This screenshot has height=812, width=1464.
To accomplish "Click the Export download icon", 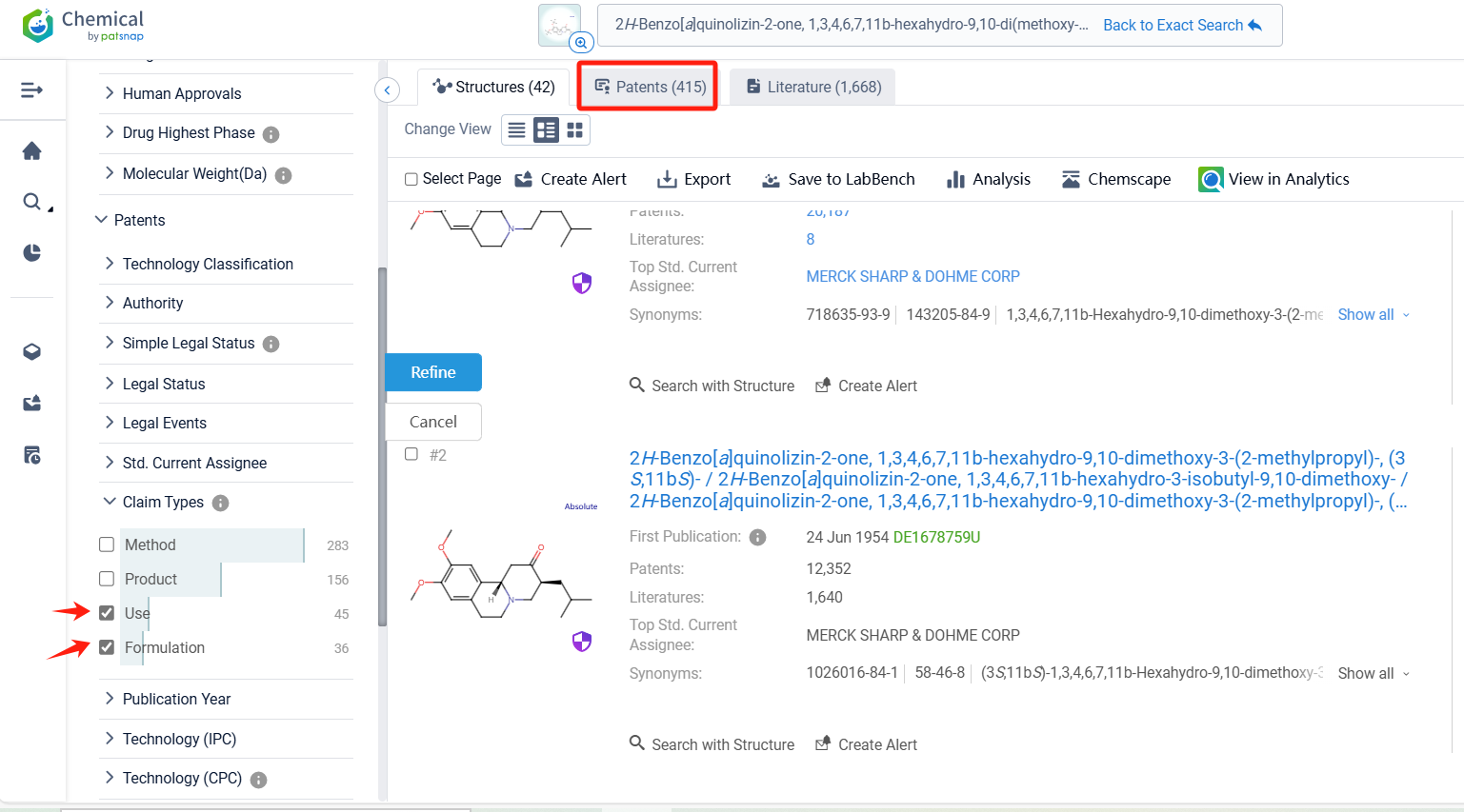I will [x=667, y=179].
